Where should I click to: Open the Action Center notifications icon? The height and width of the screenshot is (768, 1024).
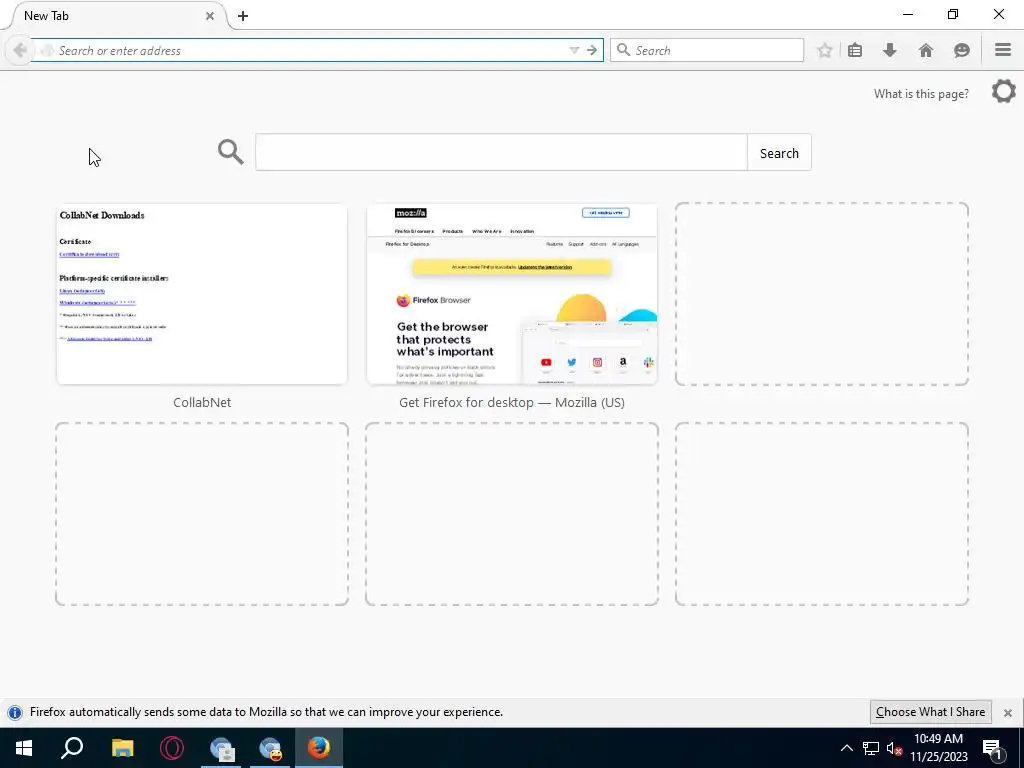992,748
